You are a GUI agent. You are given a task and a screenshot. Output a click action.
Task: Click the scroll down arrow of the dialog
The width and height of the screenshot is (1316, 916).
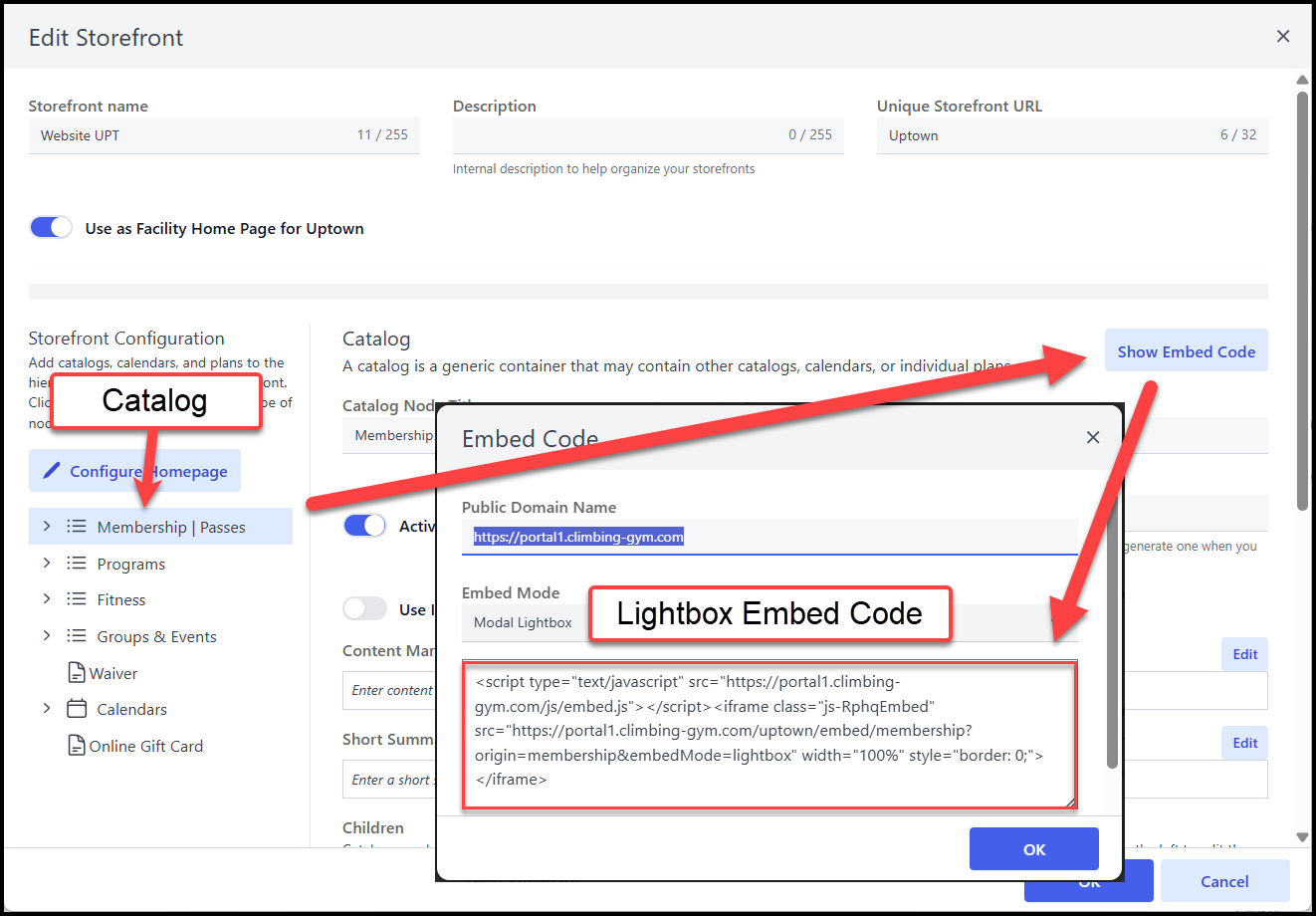click(1302, 837)
